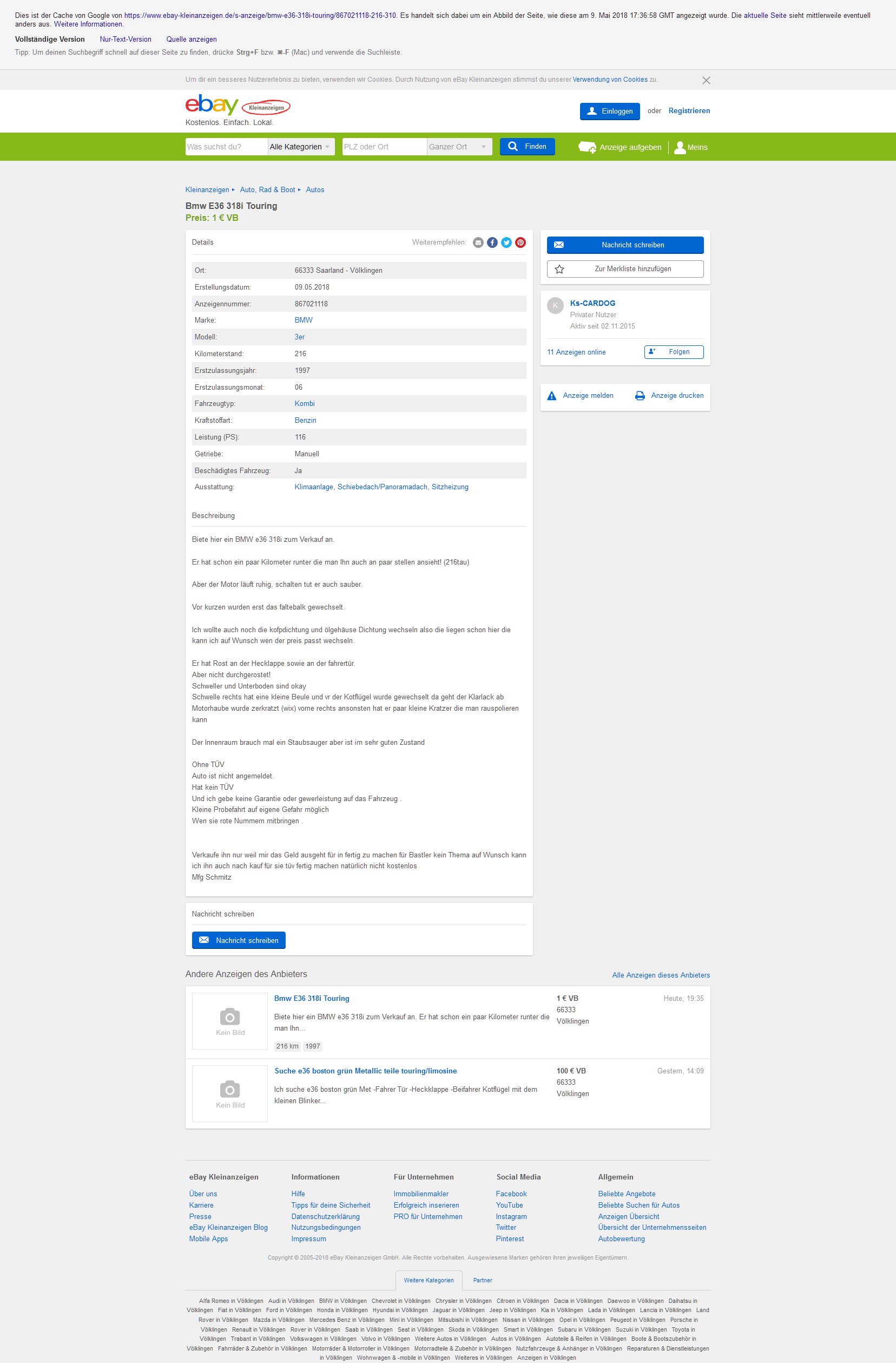Click the Kombi Fahrzeugtyp link
Image resolution: width=896 pixels, height=1363 pixels.
click(x=305, y=404)
